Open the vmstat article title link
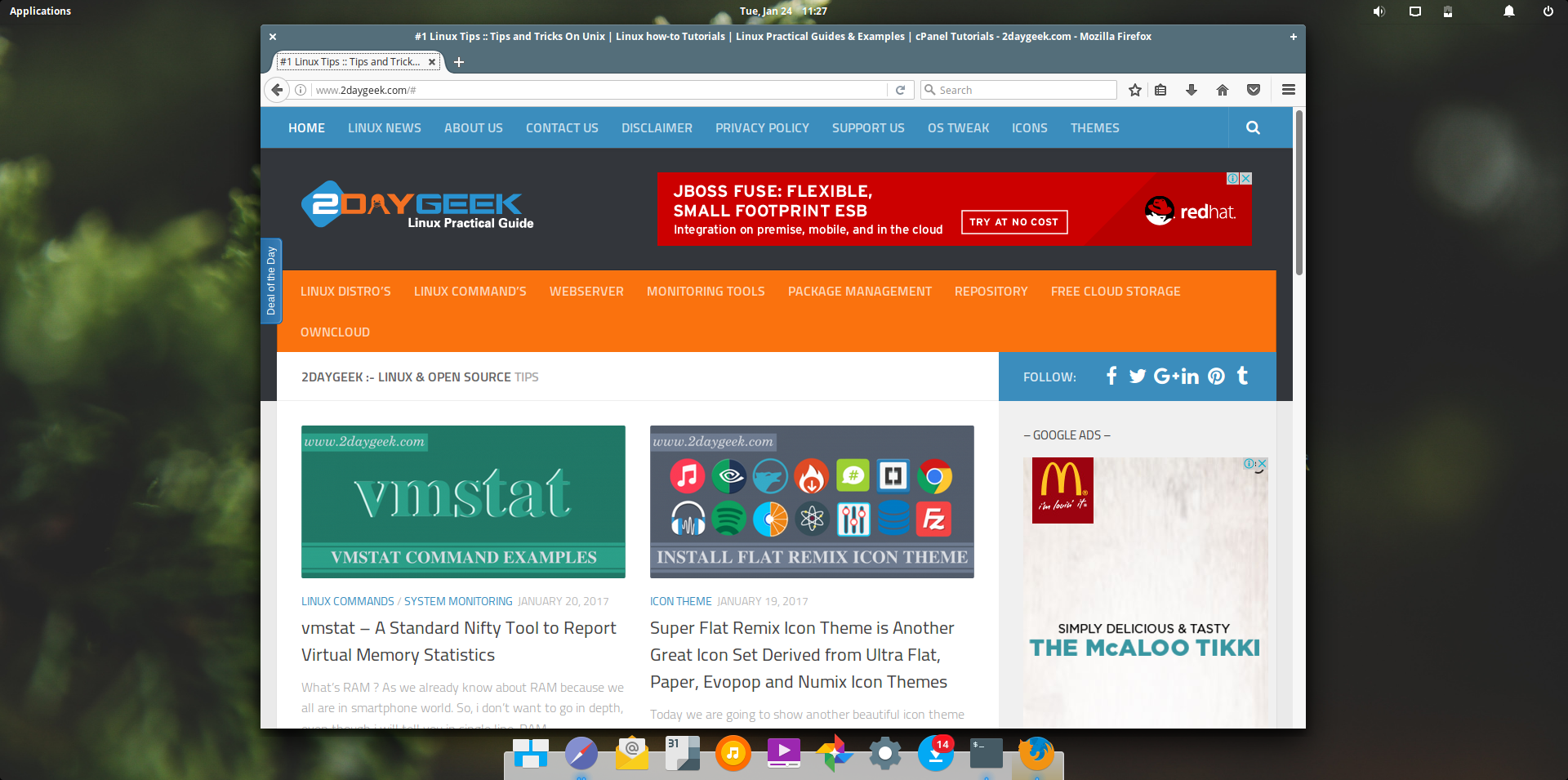This screenshot has width=1568, height=780. click(458, 641)
